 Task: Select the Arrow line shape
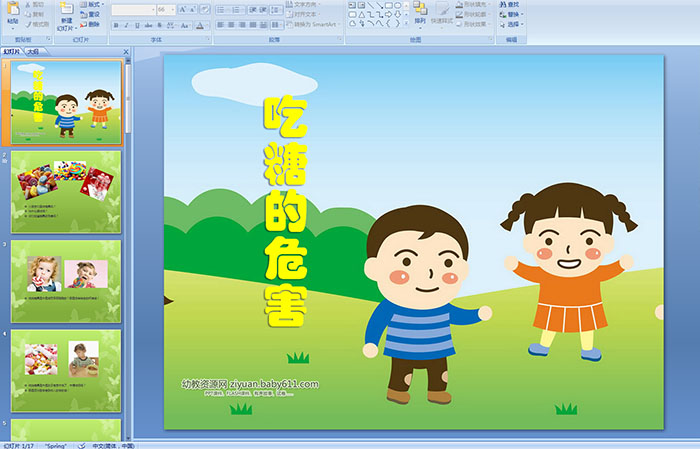pos(379,5)
